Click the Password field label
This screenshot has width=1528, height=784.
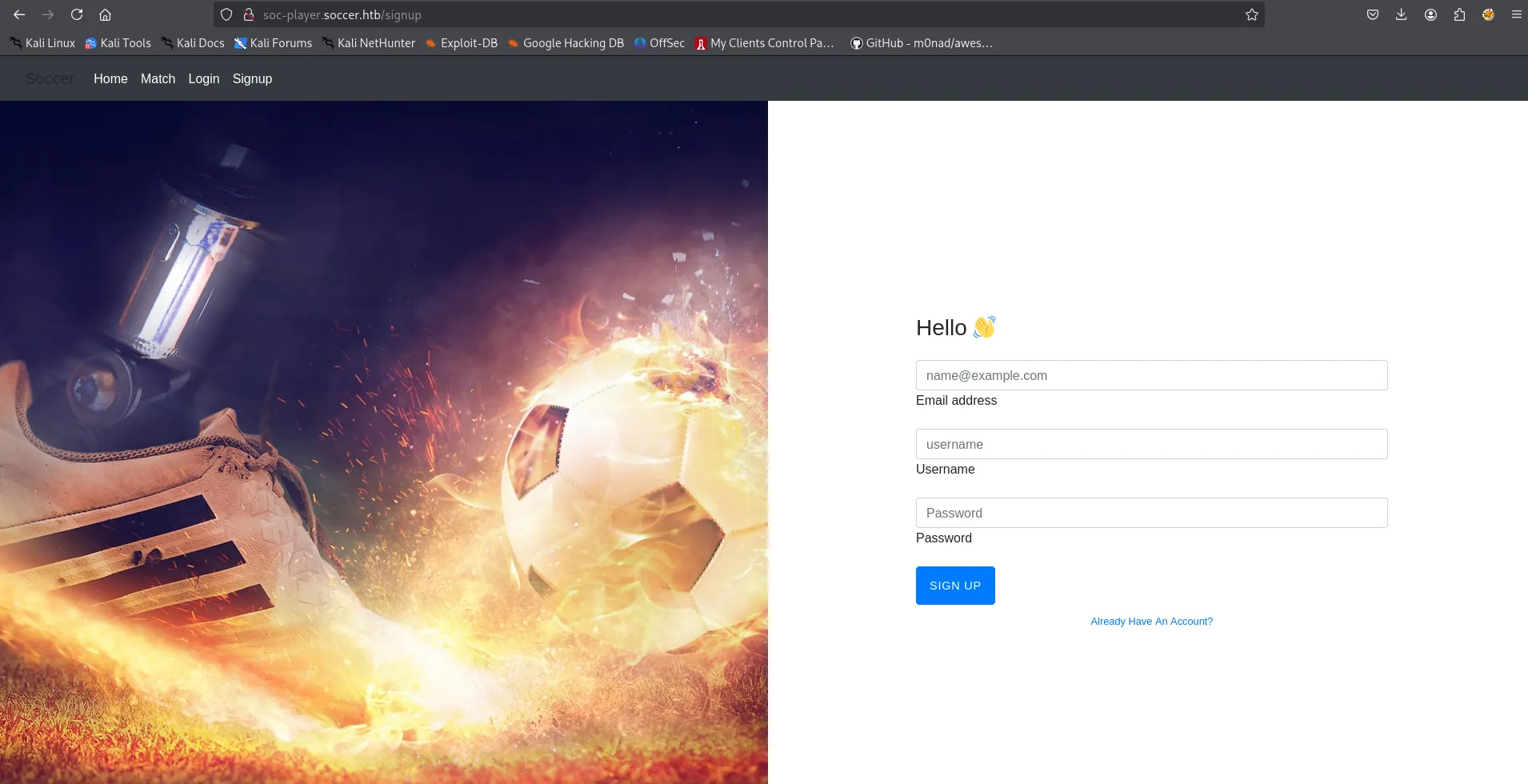[x=943, y=538]
